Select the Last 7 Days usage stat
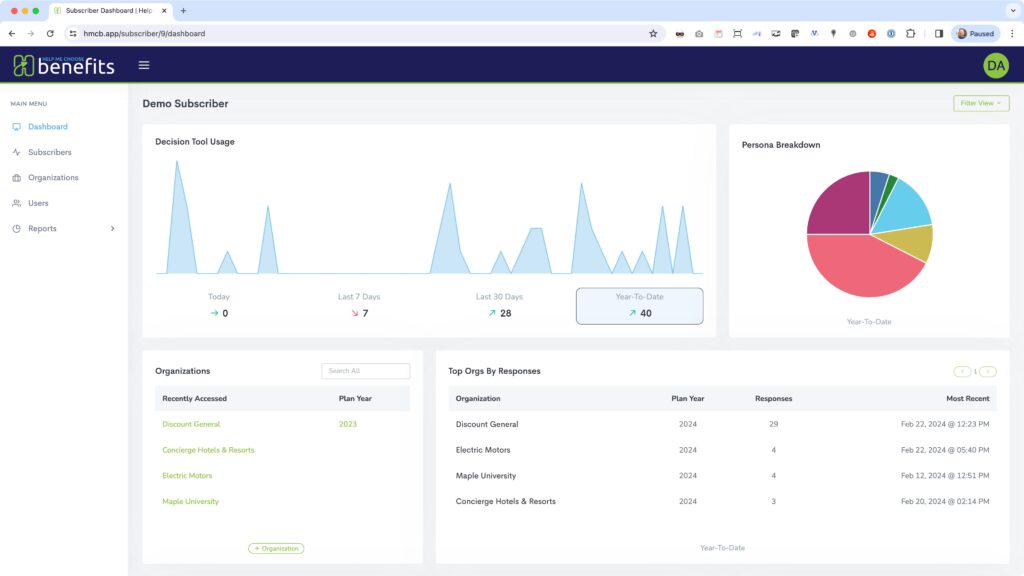Viewport: 1024px width, 576px height. click(x=359, y=306)
